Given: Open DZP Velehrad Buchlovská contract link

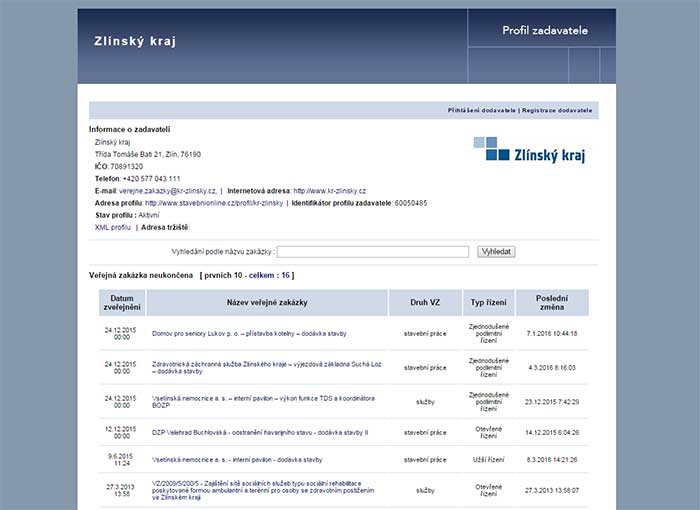Looking at the screenshot, I should coord(260,433).
